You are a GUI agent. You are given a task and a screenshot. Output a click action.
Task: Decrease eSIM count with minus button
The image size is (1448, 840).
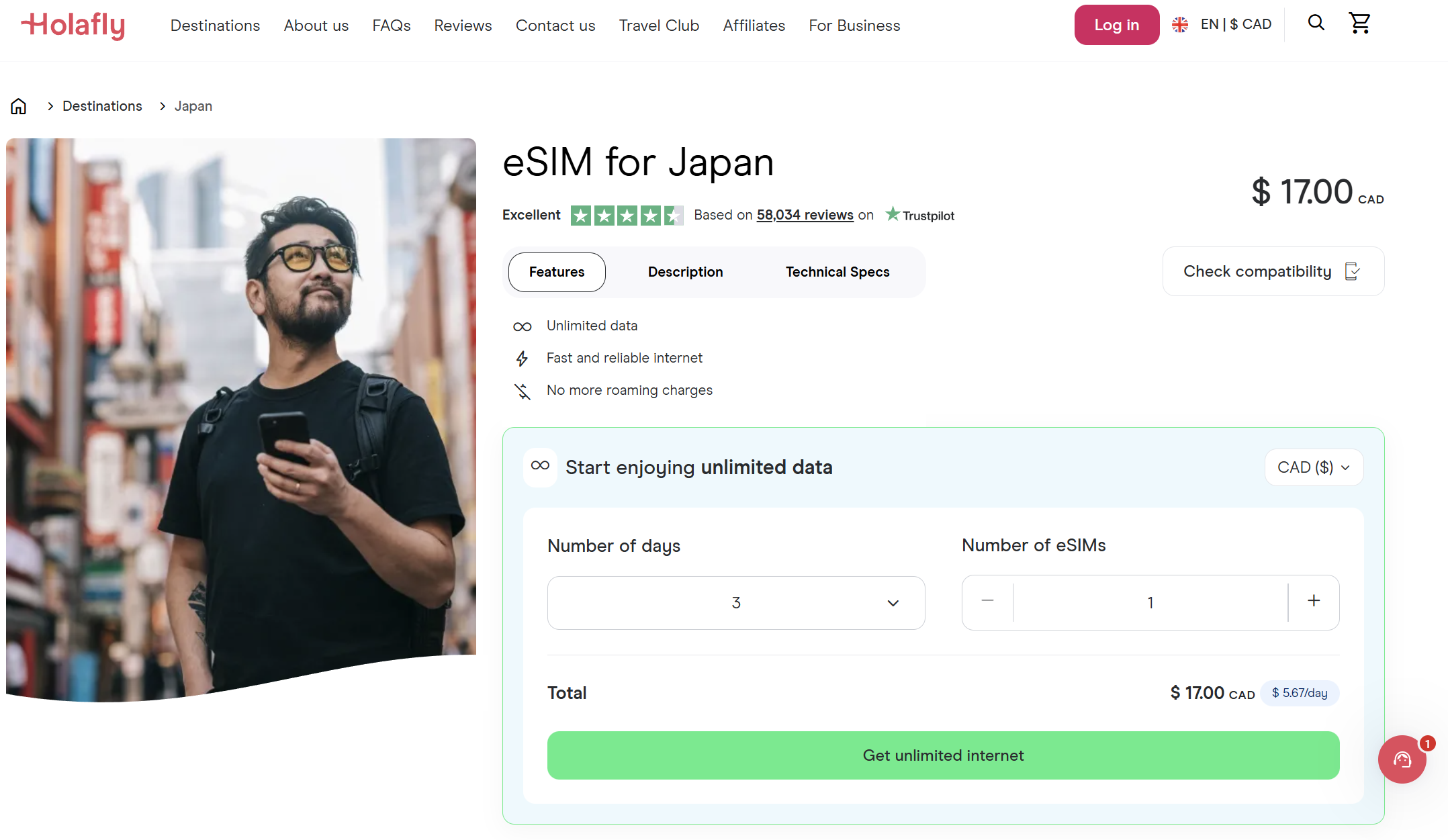pyautogui.click(x=987, y=601)
